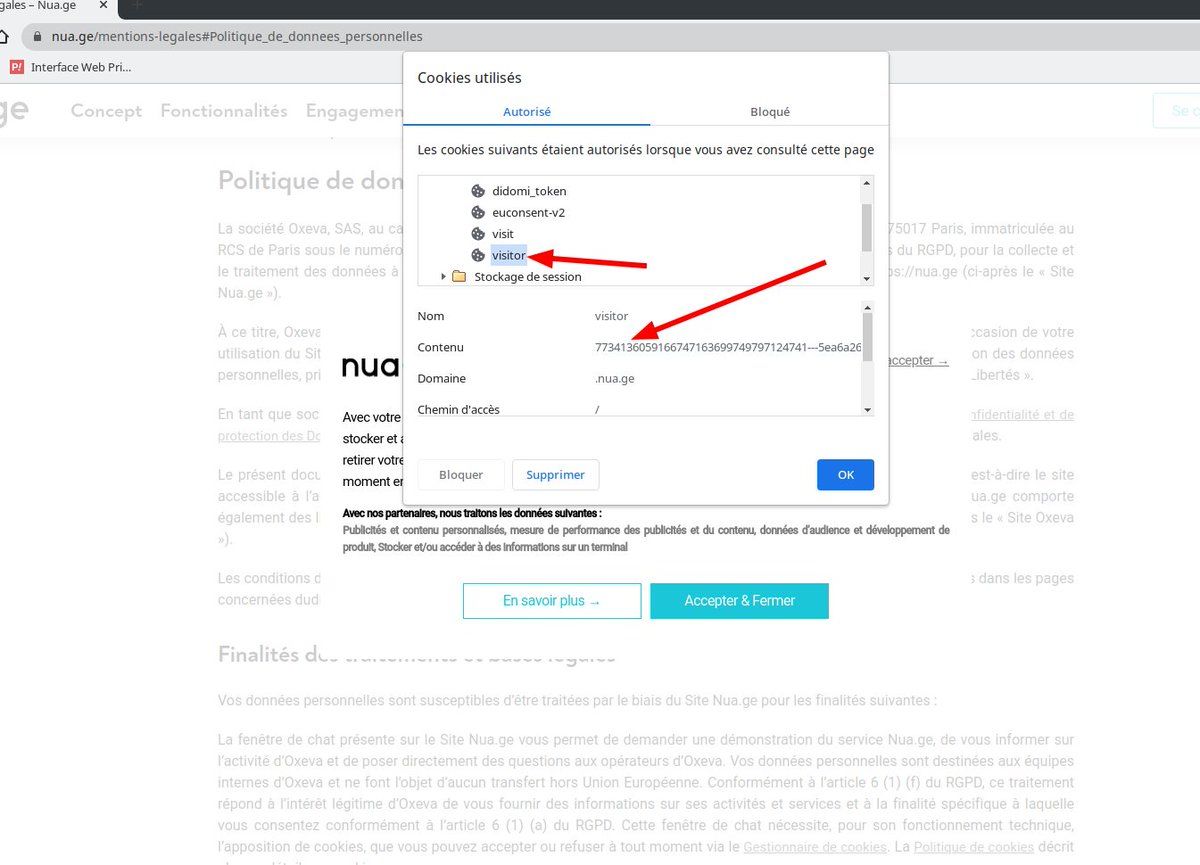Select the didomi_token cookie icon

(478, 191)
